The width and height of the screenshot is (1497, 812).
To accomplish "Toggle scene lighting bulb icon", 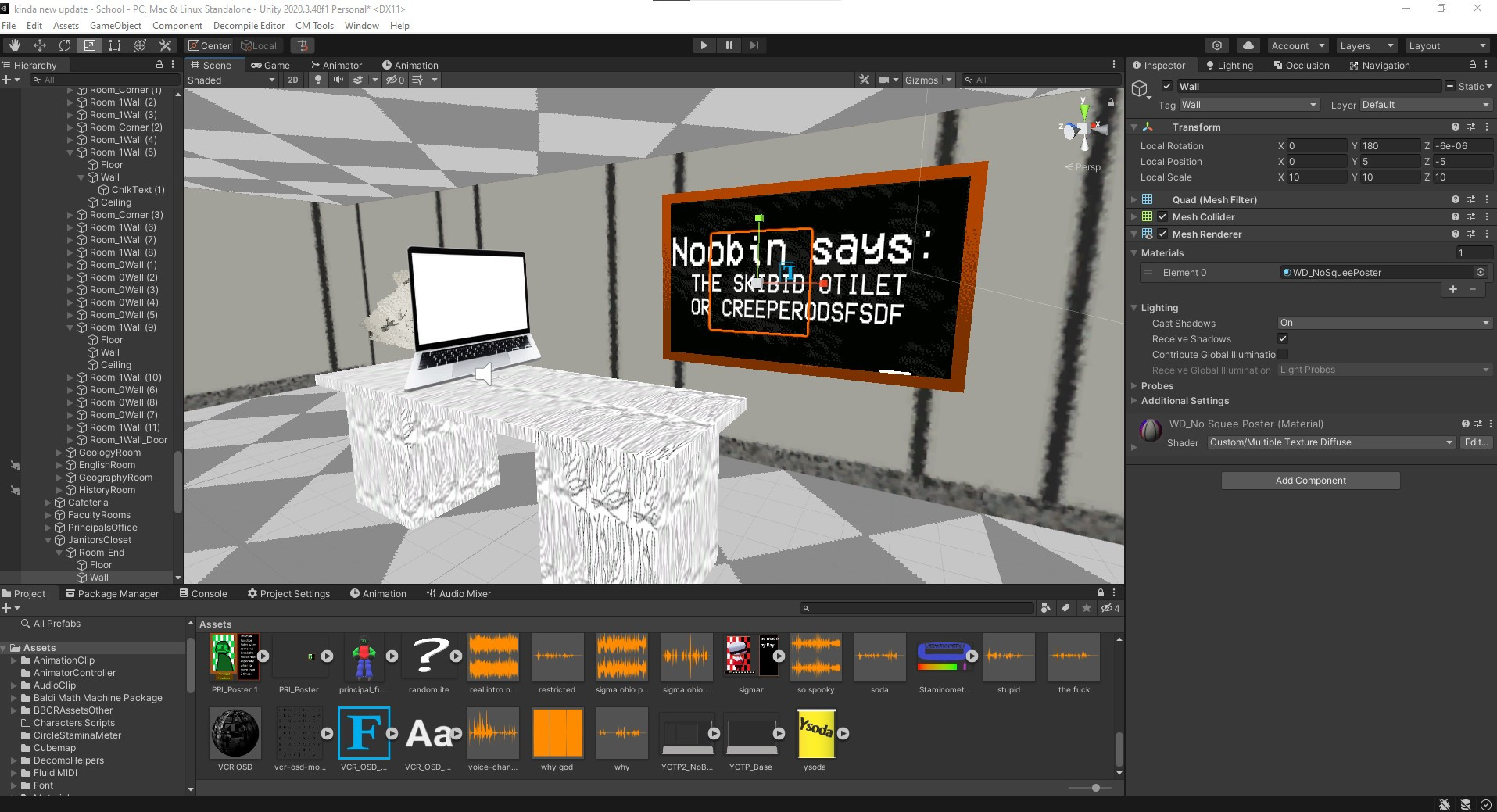I will [317, 80].
